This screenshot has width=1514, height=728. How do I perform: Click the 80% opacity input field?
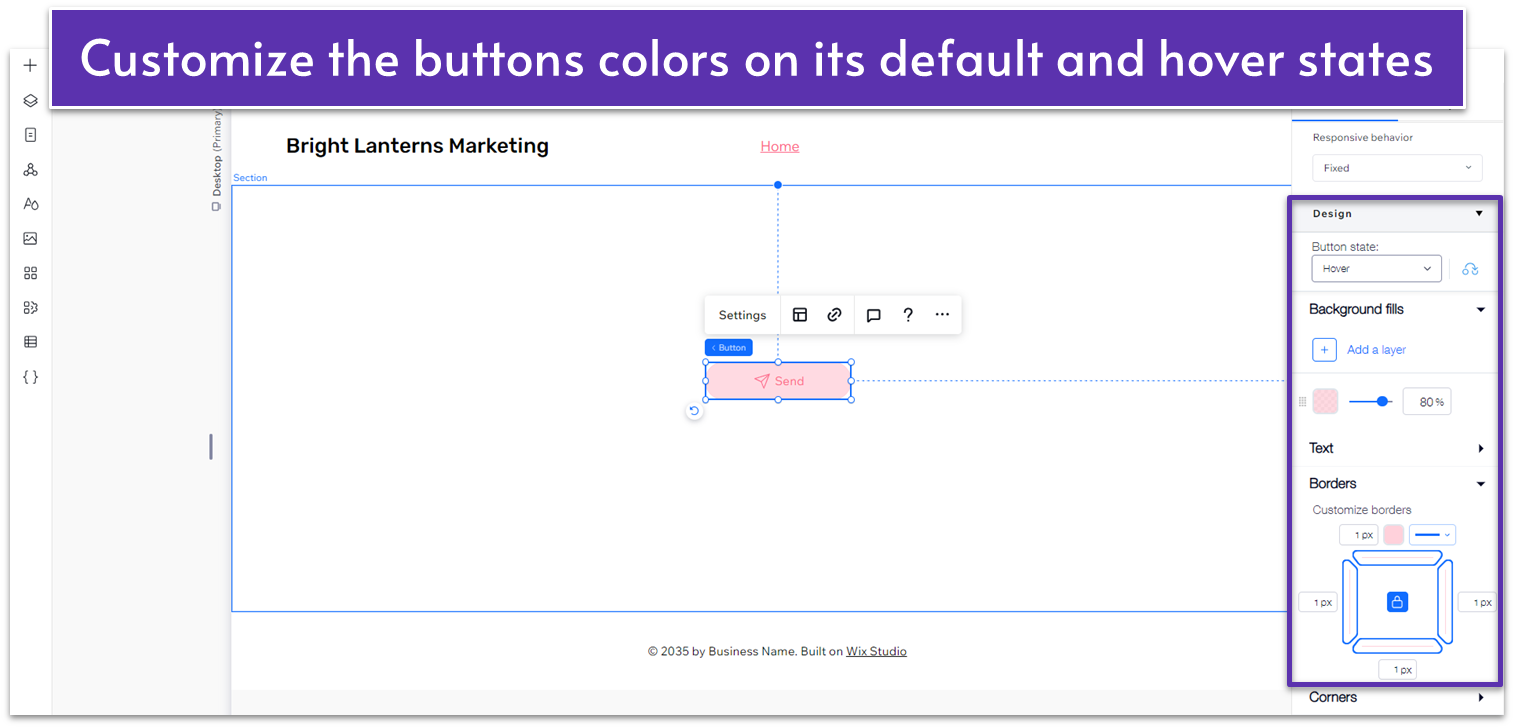tap(1427, 402)
